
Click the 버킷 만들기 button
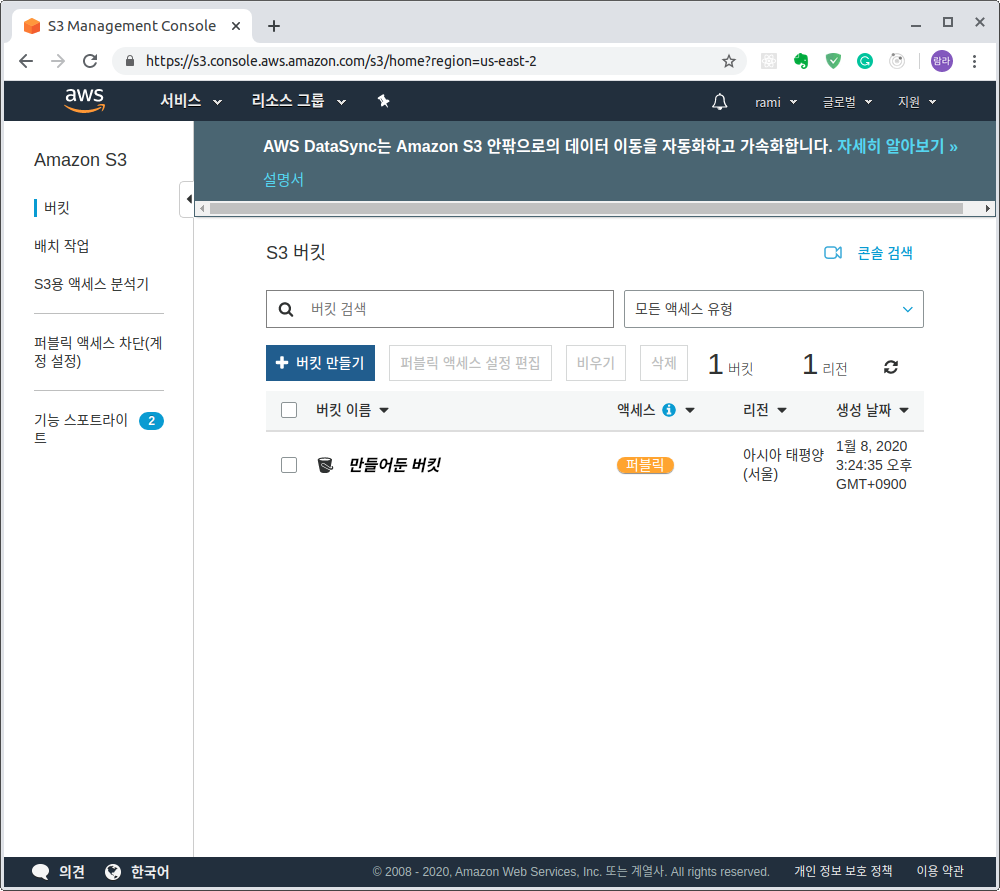click(320, 363)
